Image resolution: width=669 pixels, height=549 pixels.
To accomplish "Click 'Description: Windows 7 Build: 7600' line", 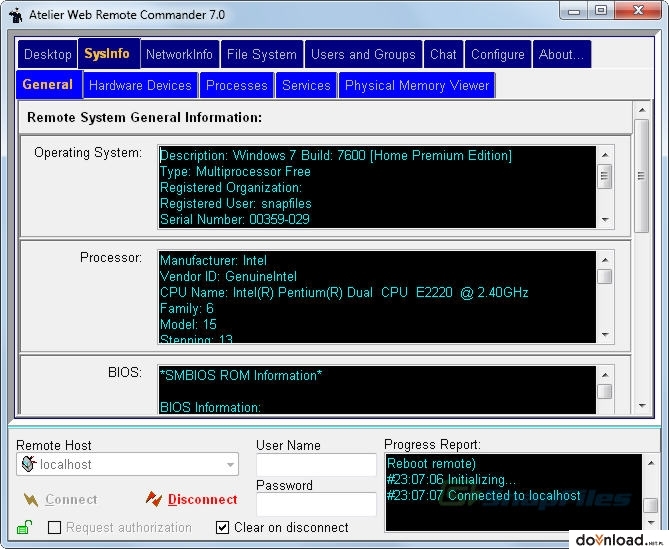I will coord(336,155).
